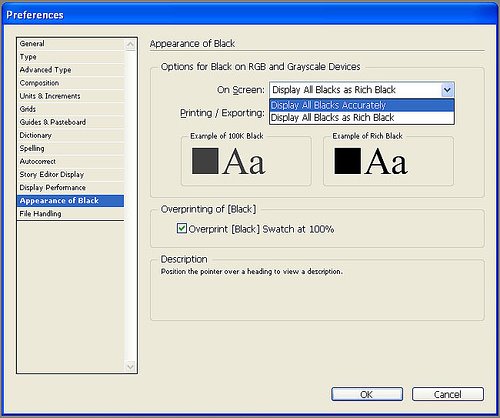Open Composition preferences
The width and height of the screenshot is (500, 418).
click(70, 83)
